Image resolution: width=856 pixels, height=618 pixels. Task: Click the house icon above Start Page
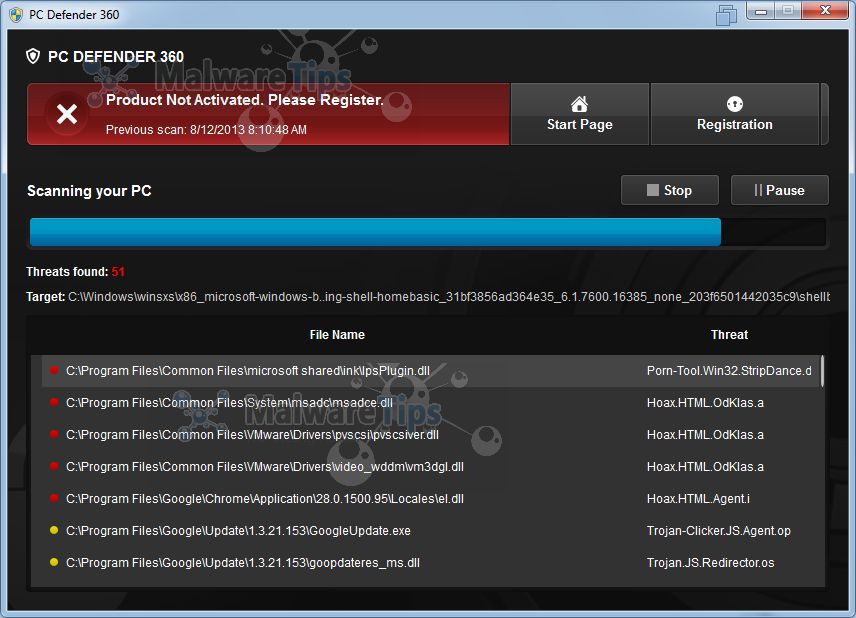point(579,104)
